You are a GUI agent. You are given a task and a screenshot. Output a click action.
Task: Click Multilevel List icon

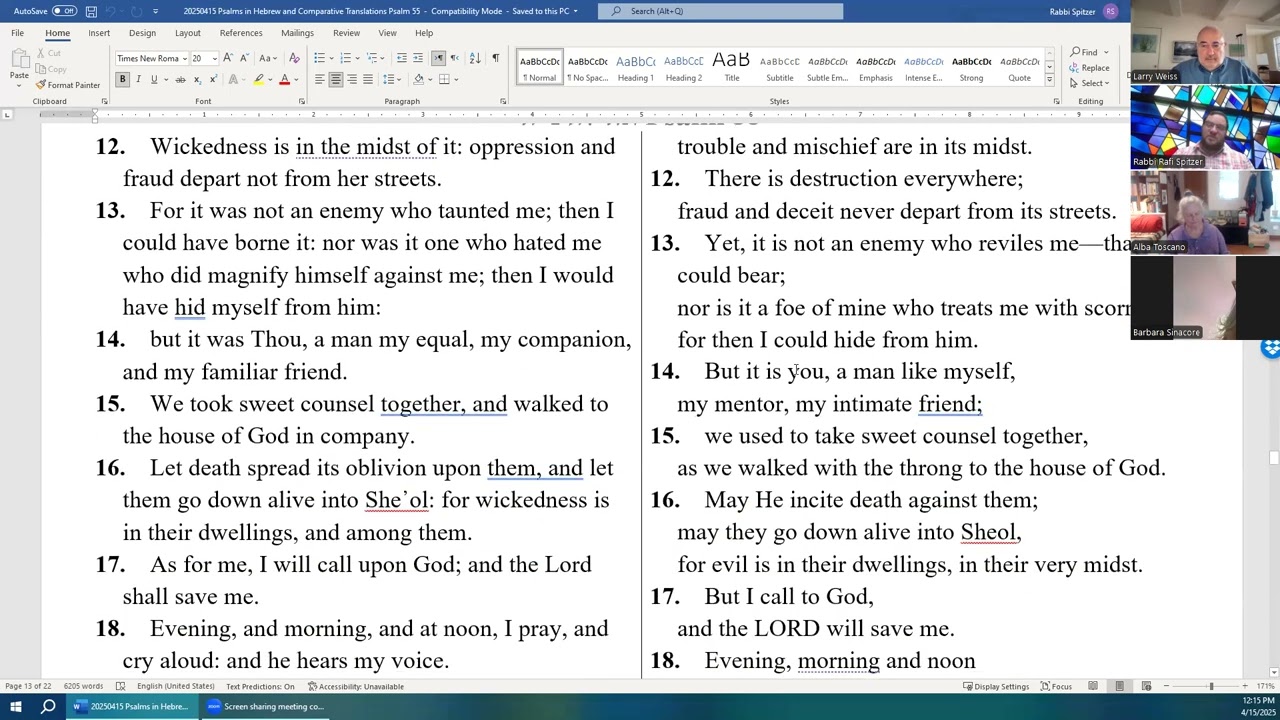coord(370,58)
